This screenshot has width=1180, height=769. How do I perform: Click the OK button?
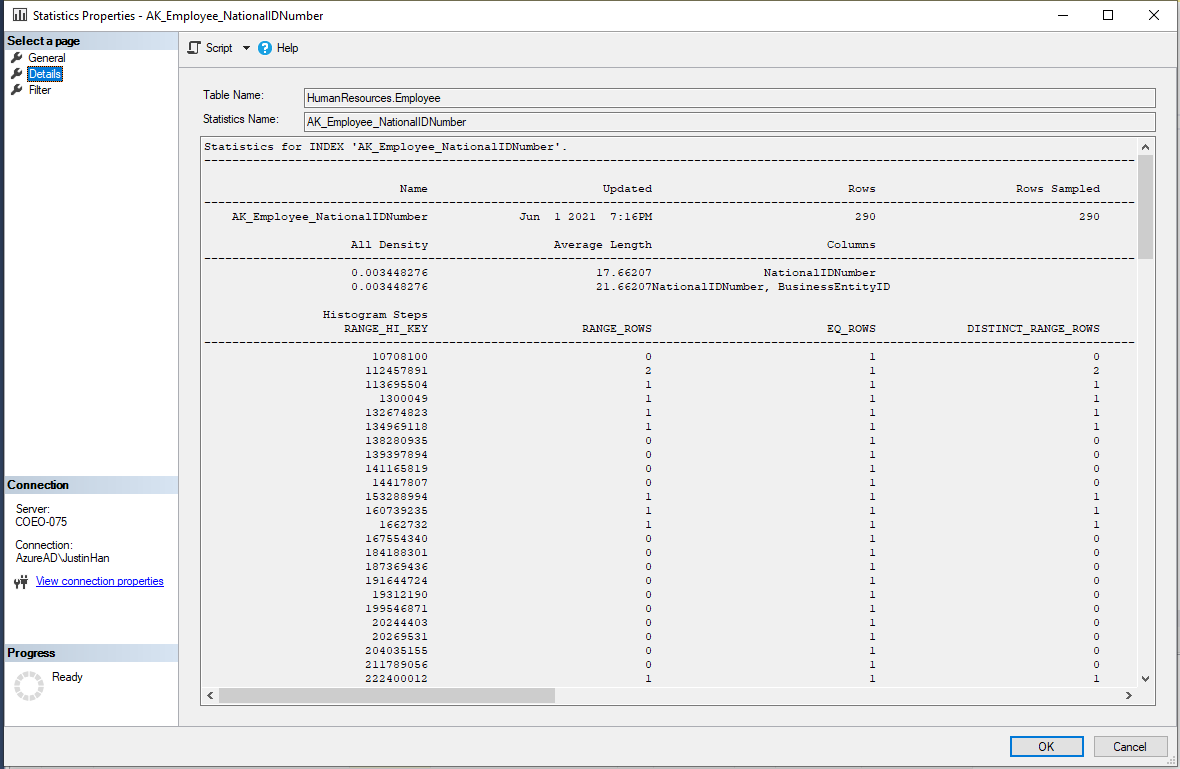click(x=1046, y=746)
